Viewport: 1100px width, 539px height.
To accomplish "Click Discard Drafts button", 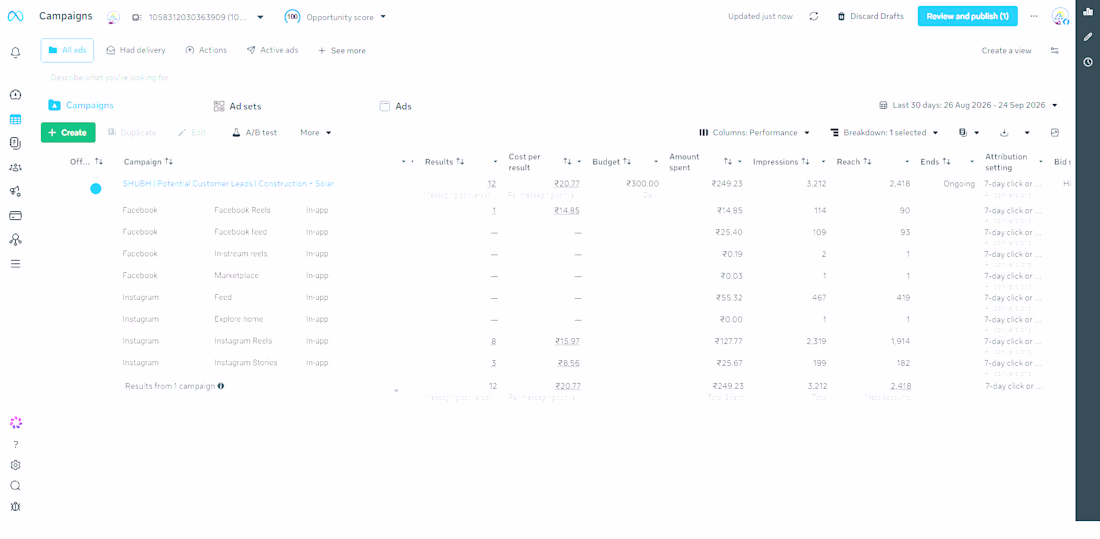I will (x=870, y=16).
